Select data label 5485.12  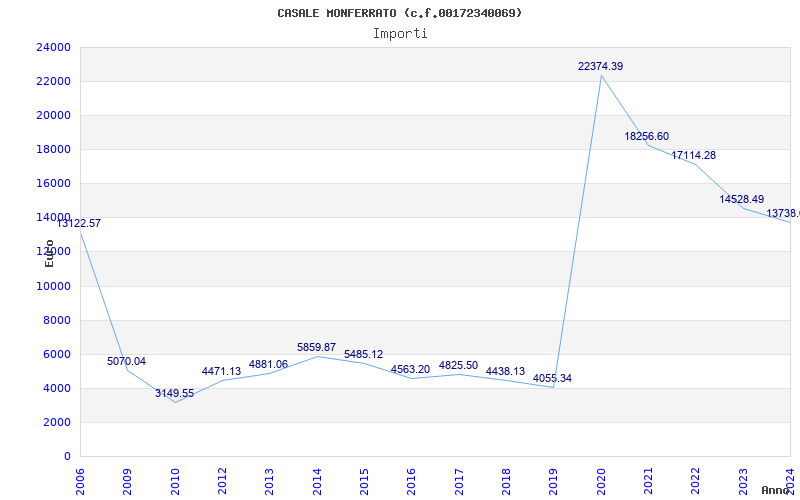click(363, 354)
